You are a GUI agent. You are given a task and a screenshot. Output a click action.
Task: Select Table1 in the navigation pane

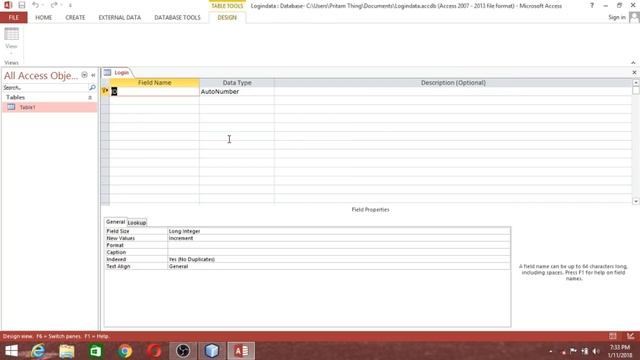(49, 107)
